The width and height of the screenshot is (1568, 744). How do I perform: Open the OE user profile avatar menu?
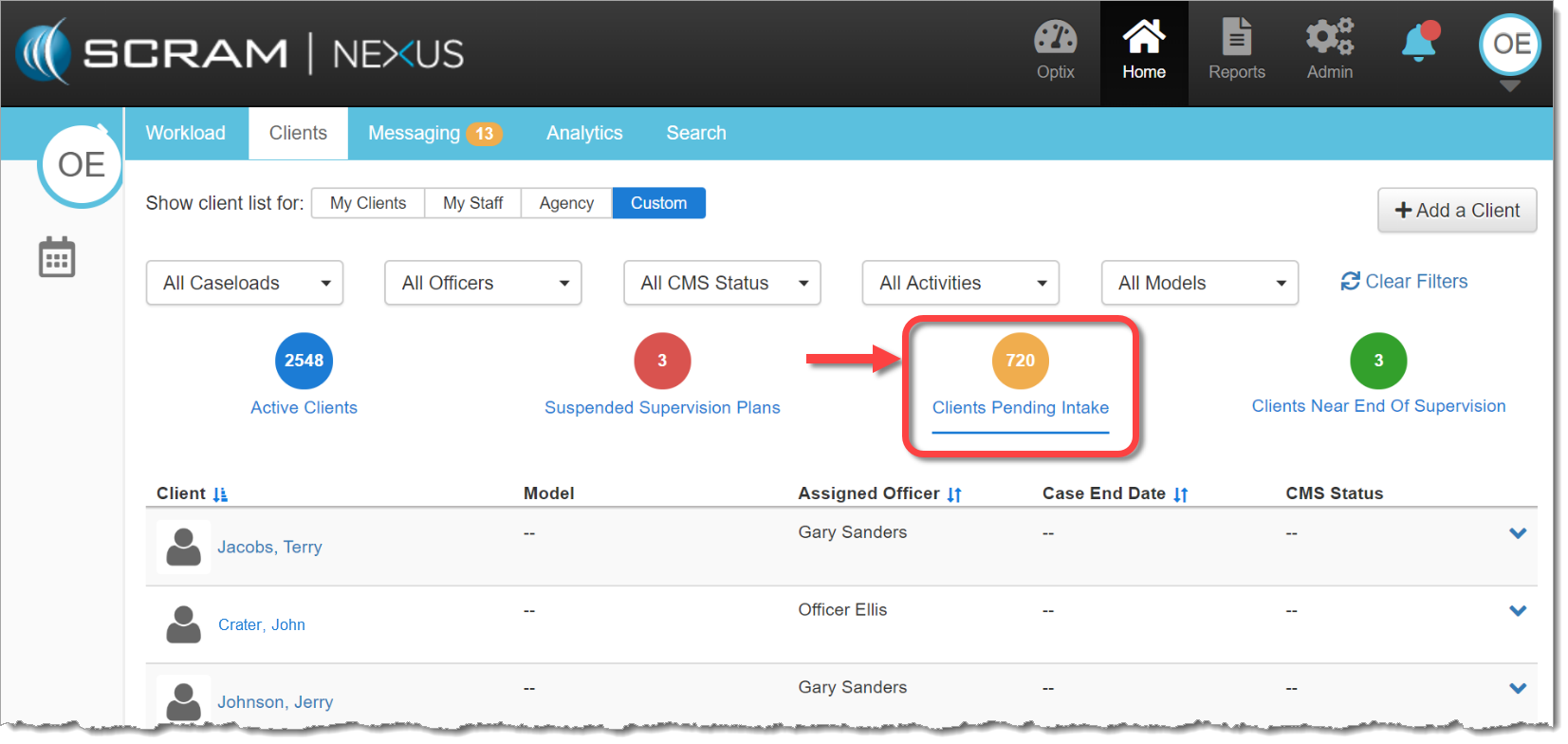1510,45
